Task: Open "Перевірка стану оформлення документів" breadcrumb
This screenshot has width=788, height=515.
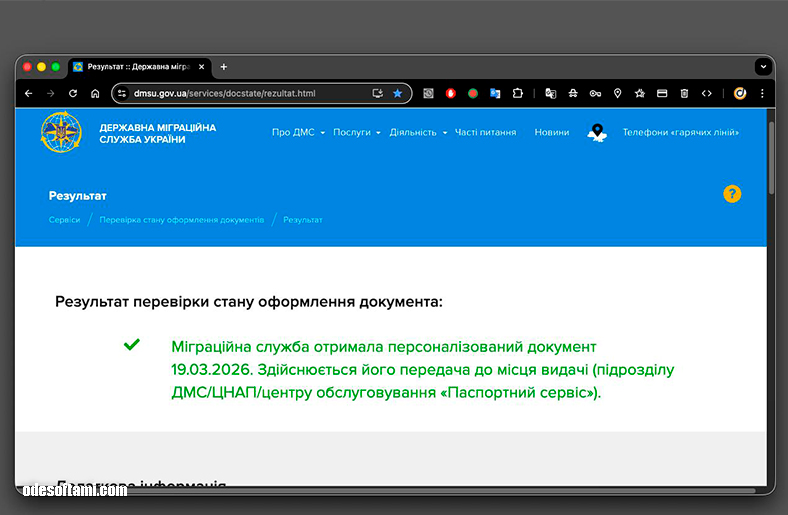Action: coord(181,220)
